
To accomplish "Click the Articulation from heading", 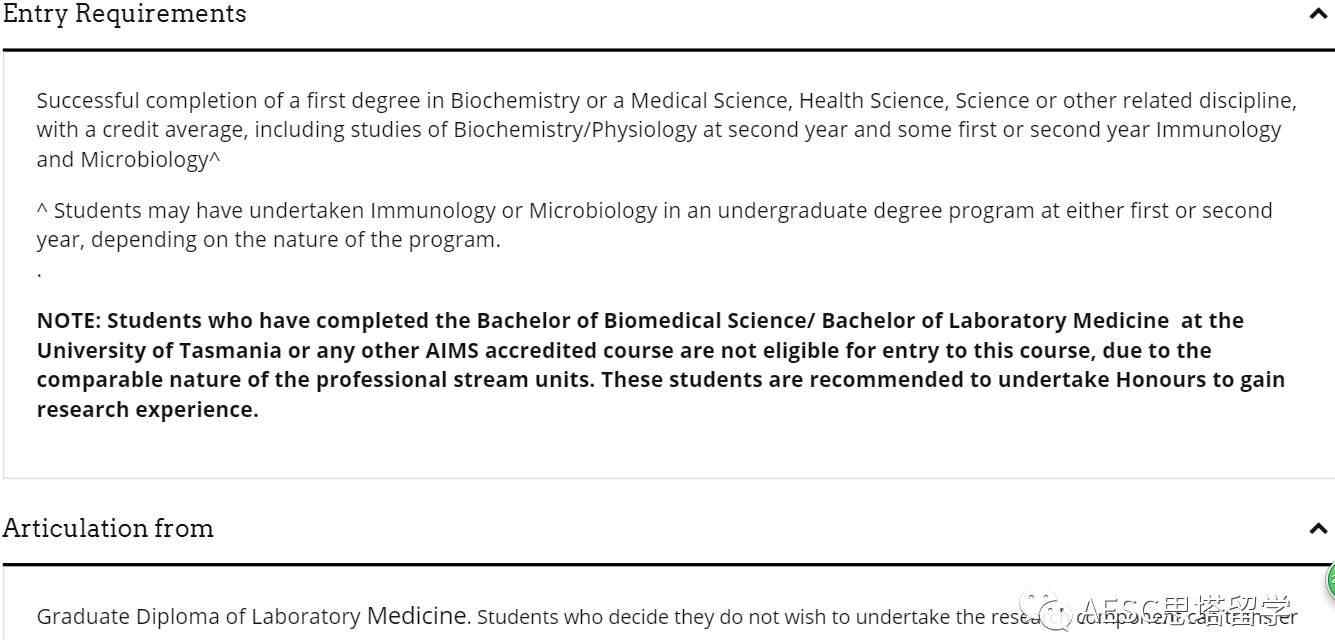I will 108,528.
